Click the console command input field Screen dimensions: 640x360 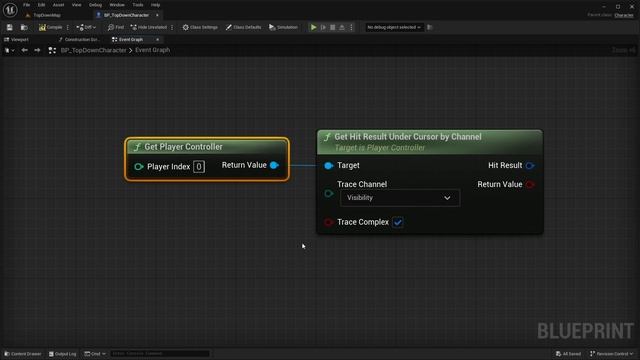point(160,353)
